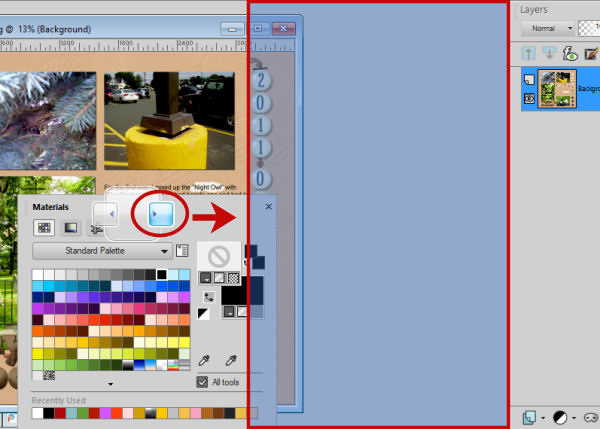Click the Materials palette title
Viewport: 600px width, 429px height.
click(51, 207)
